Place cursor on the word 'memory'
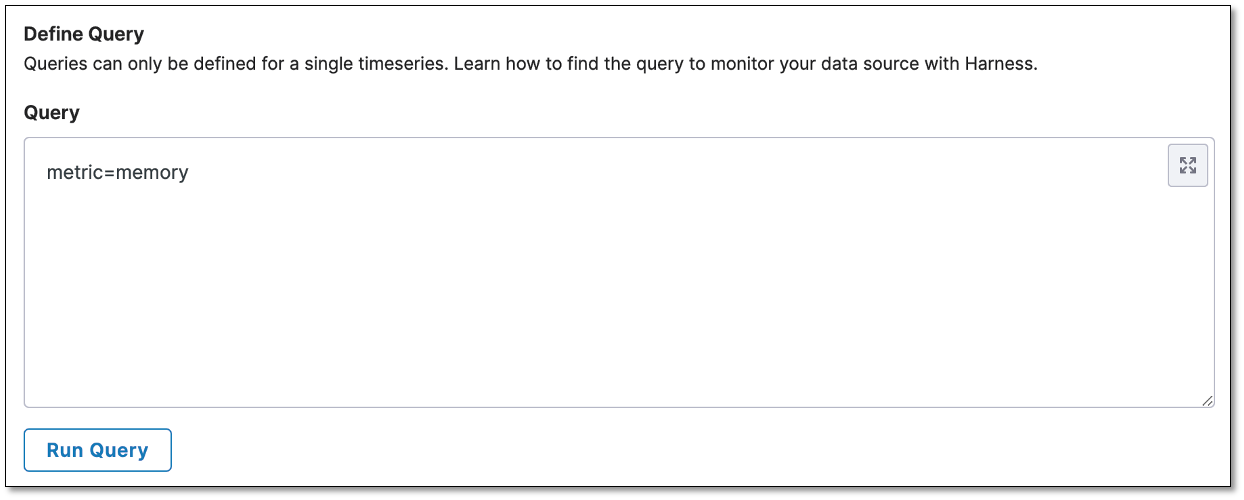Viewport: 1244px width, 500px height. tap(152, 173)
